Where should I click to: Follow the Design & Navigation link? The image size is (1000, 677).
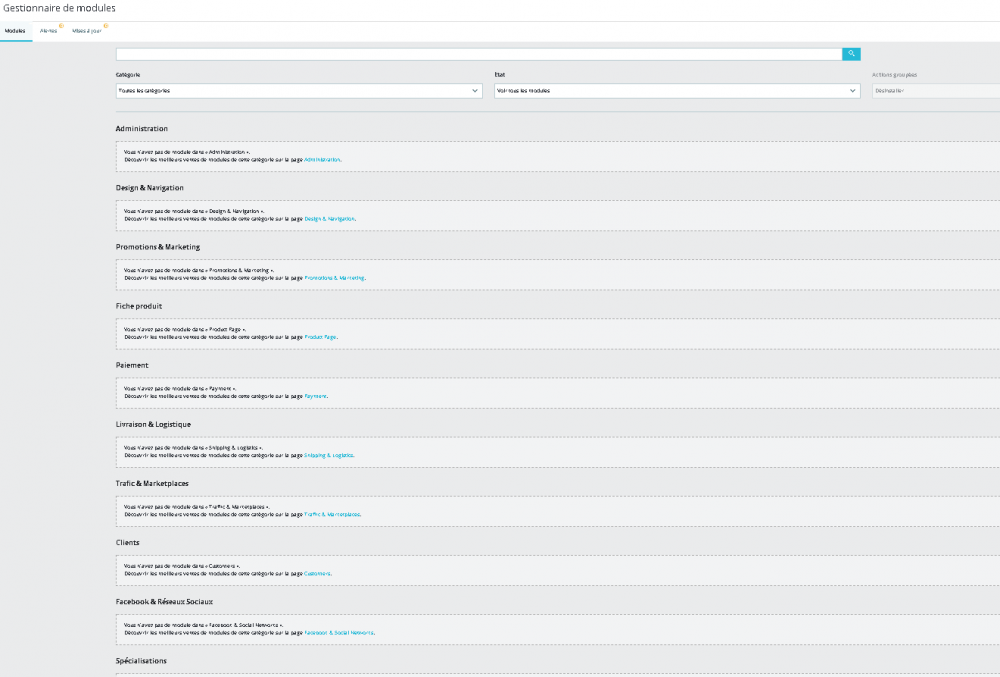[329, 218]
